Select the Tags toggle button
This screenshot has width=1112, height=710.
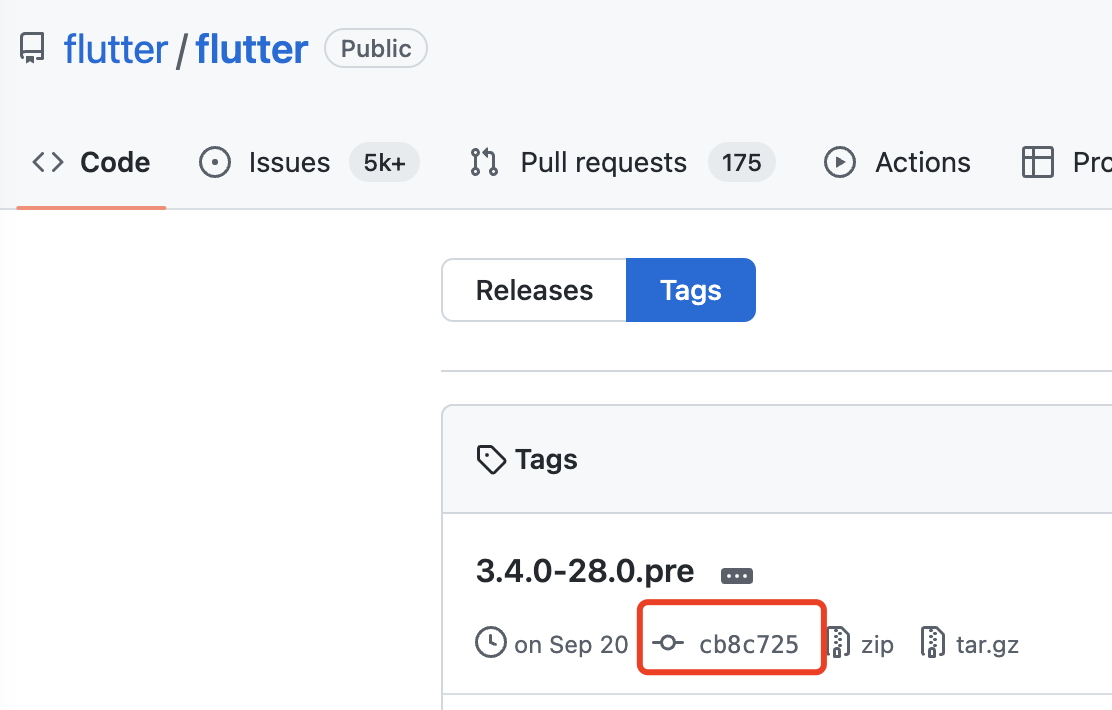[x=690, y=290]
